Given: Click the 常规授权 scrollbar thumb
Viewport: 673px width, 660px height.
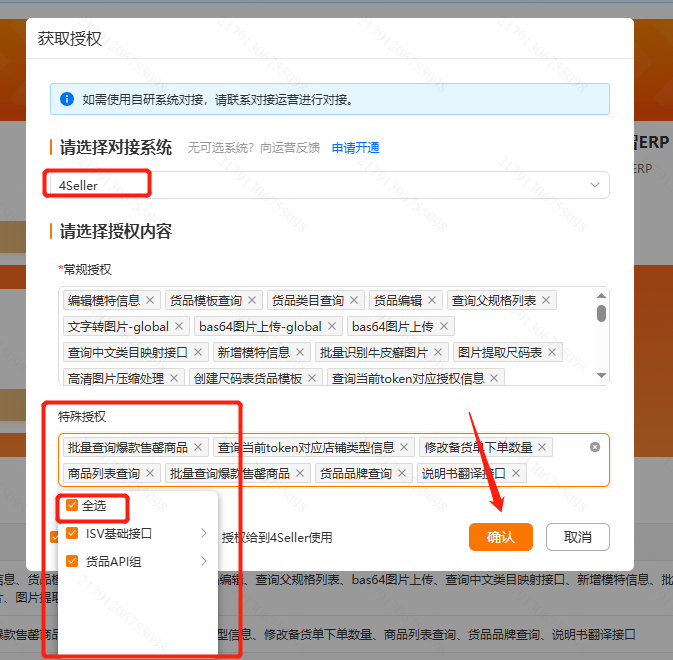Looking at the screenshot, I should [601, 313].
